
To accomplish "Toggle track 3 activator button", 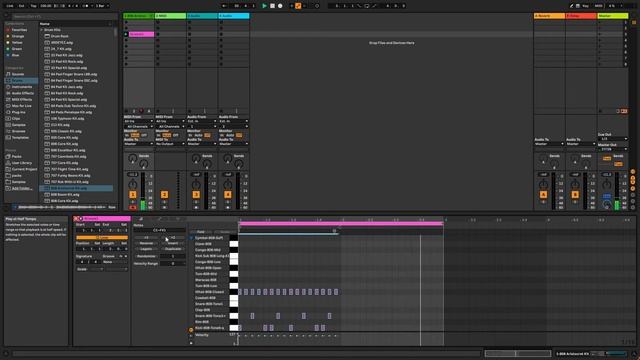I will coord(196,195).
